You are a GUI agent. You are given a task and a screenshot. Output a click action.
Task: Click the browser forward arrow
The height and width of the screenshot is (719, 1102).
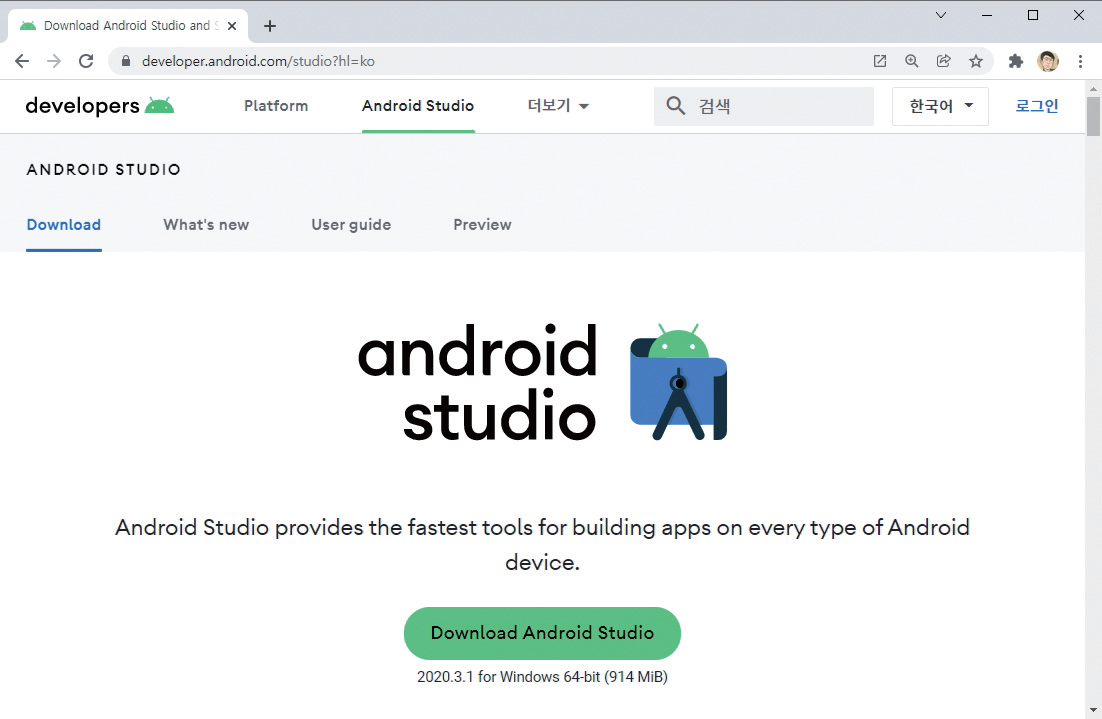pos(54,61)
